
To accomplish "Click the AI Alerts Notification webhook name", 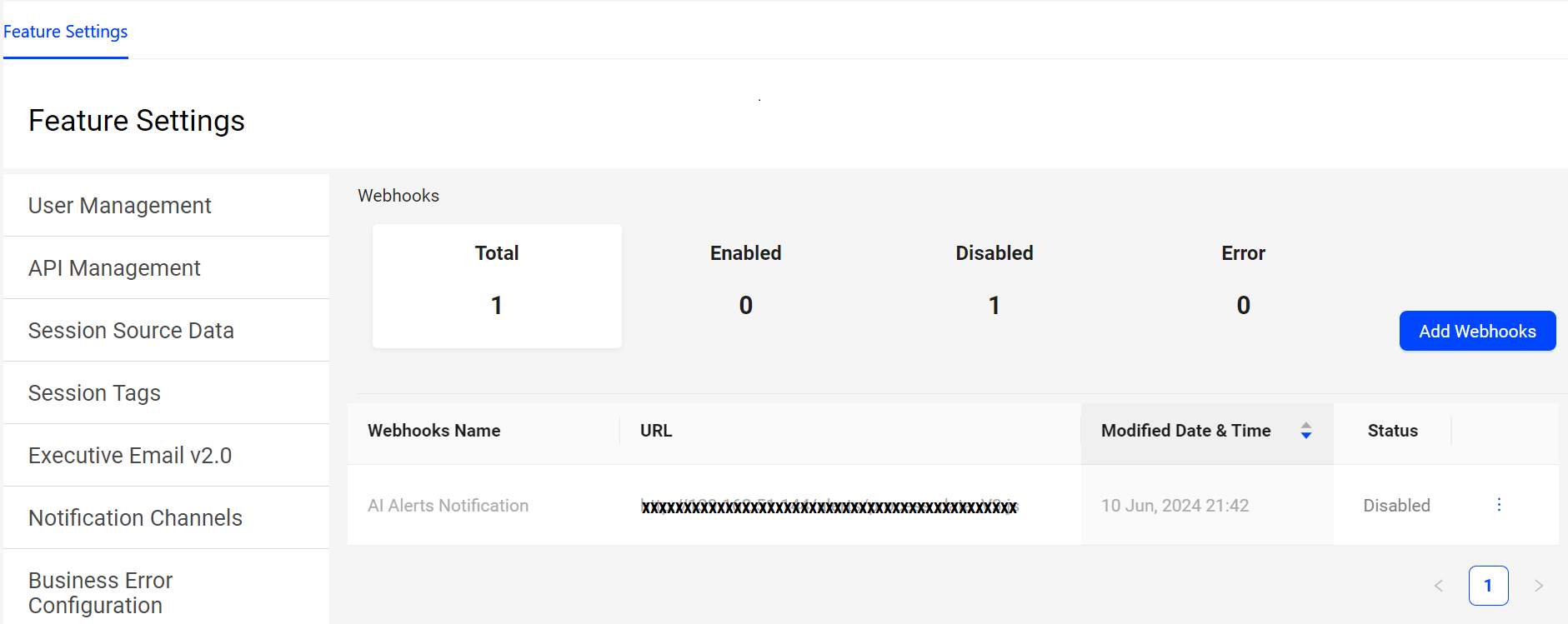I will pos(448,506).
